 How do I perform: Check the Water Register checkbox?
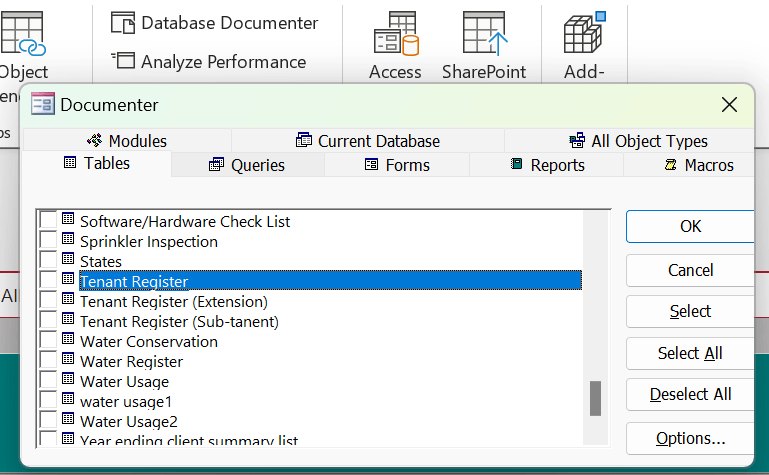click(x=48, y=360)
